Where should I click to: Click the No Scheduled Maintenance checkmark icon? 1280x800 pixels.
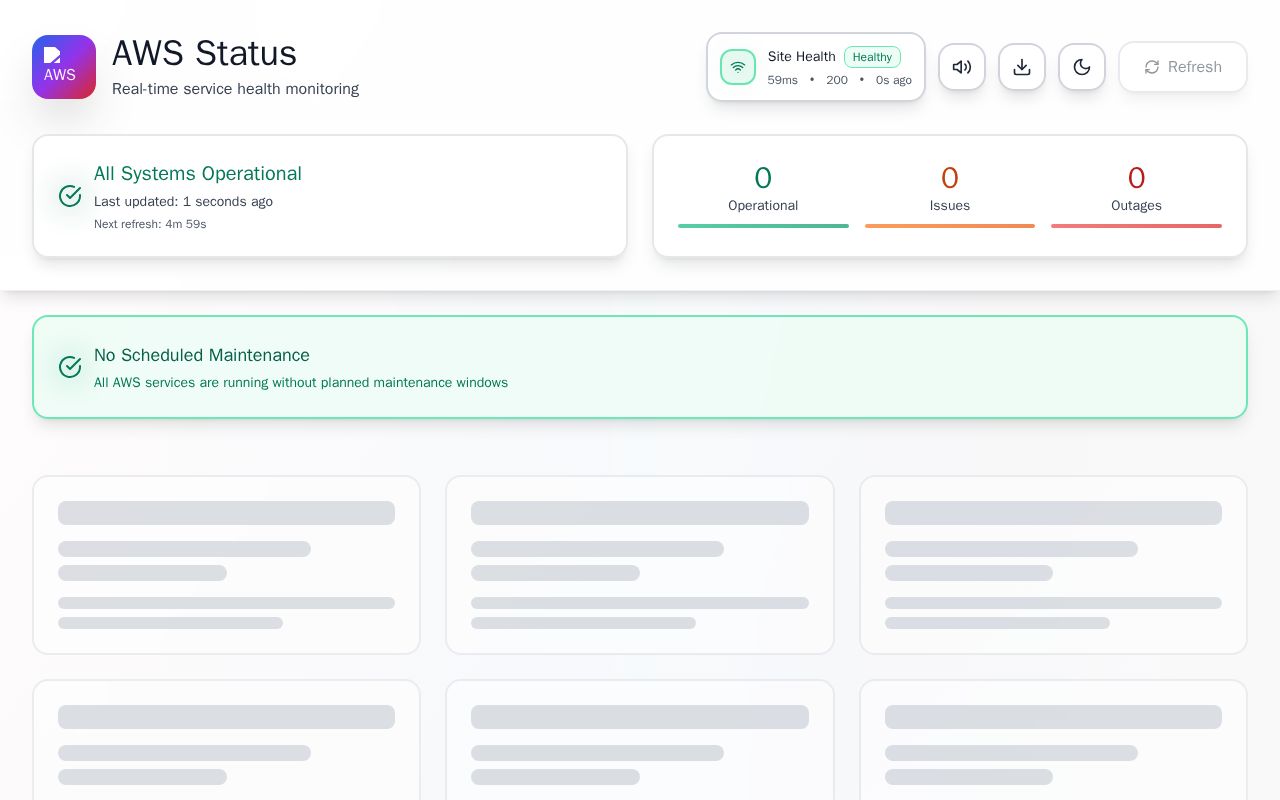tap(70, 367)
